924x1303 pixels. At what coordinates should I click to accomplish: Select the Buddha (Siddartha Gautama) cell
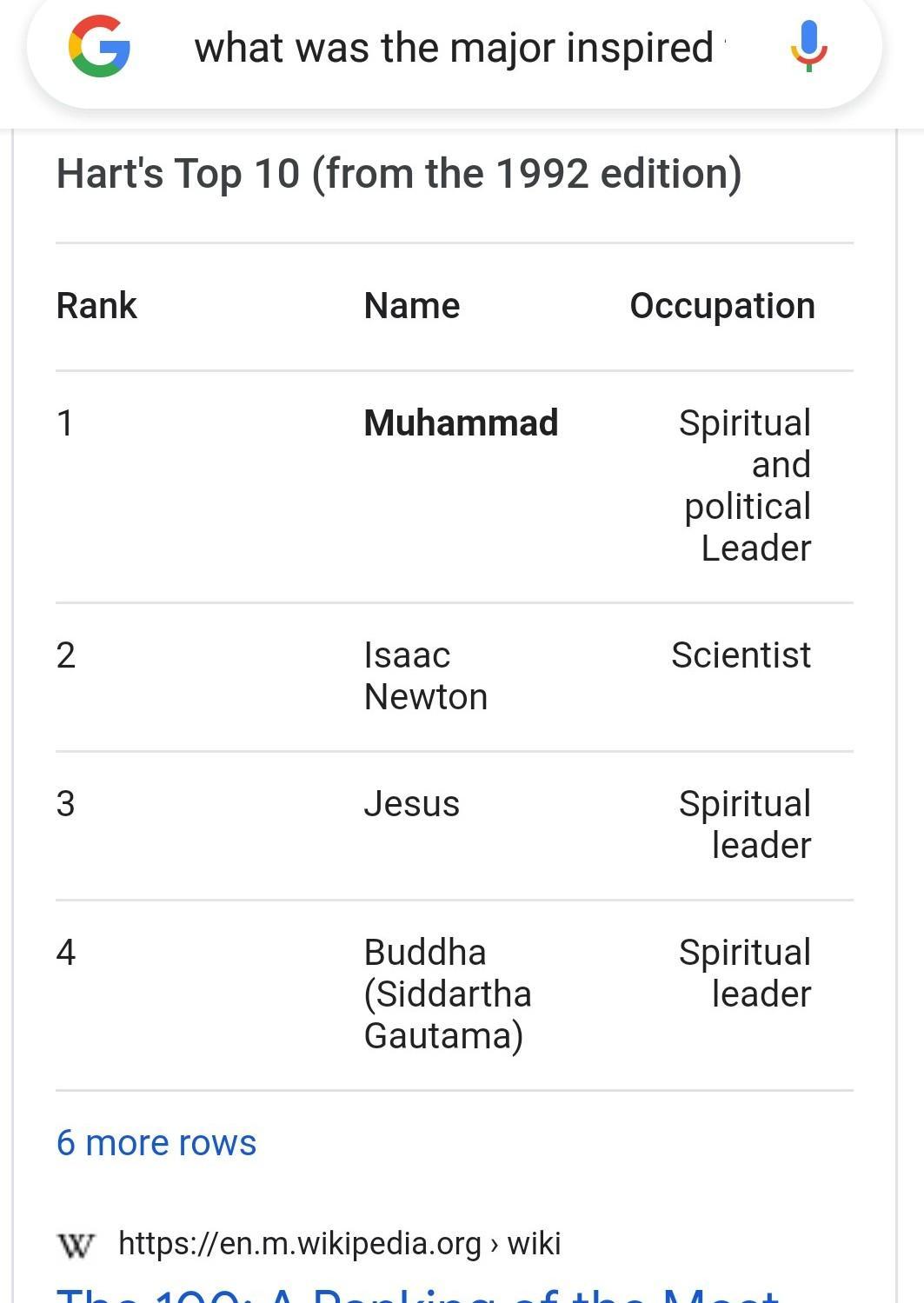coord(448,994)
